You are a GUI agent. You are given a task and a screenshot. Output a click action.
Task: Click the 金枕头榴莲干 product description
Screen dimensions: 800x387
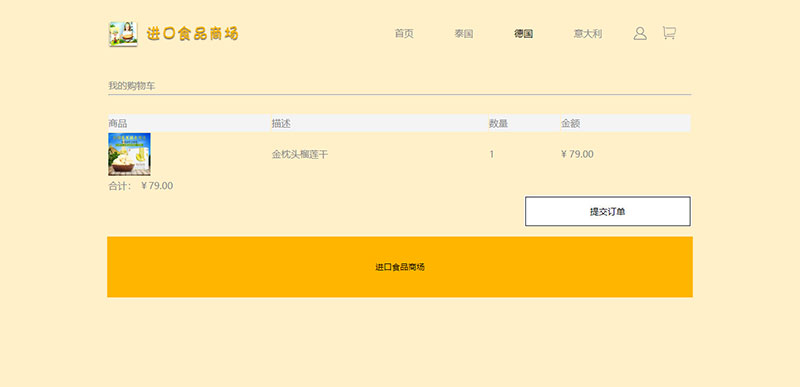tap(300, 154)
